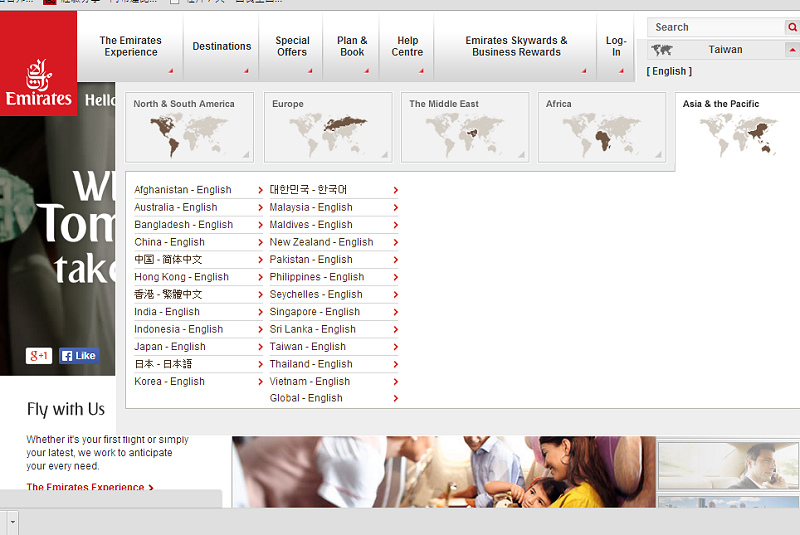The height and width of the screenshot is (535, 800).
Task: Open The Emirates Experience link below Fly with Us
Action: pyautogui.click(x=90, y=487)
